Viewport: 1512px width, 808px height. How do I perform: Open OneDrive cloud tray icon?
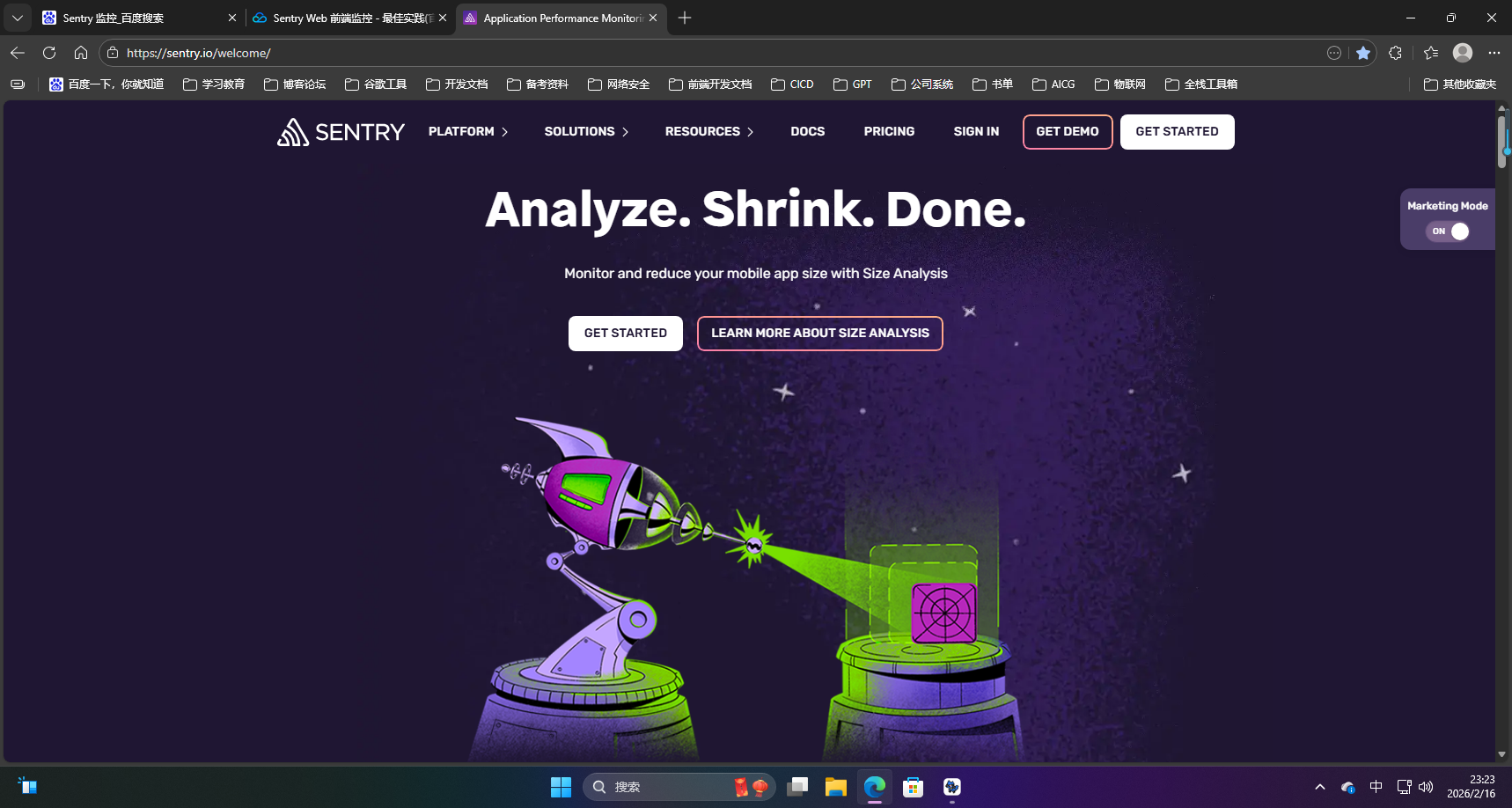(x=1348, y=787)
